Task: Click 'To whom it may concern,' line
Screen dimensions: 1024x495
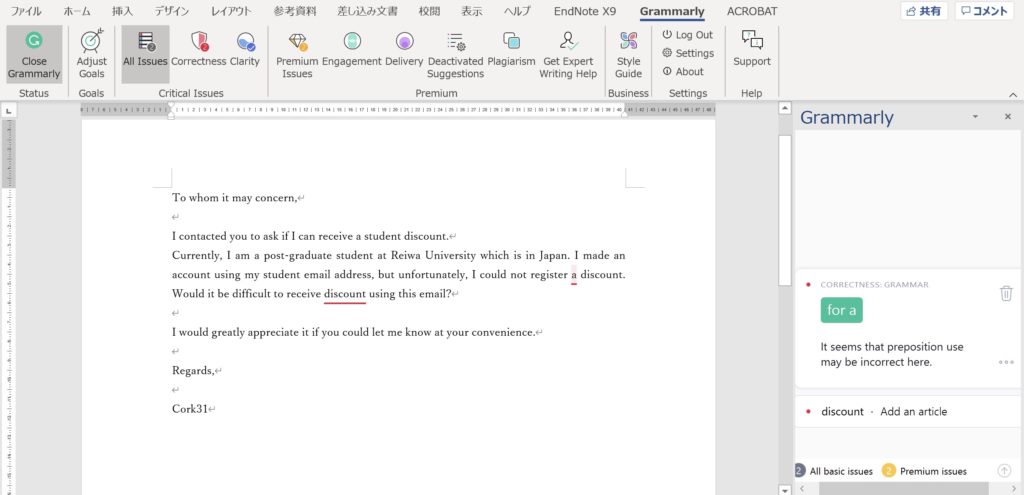Action: 234,197
